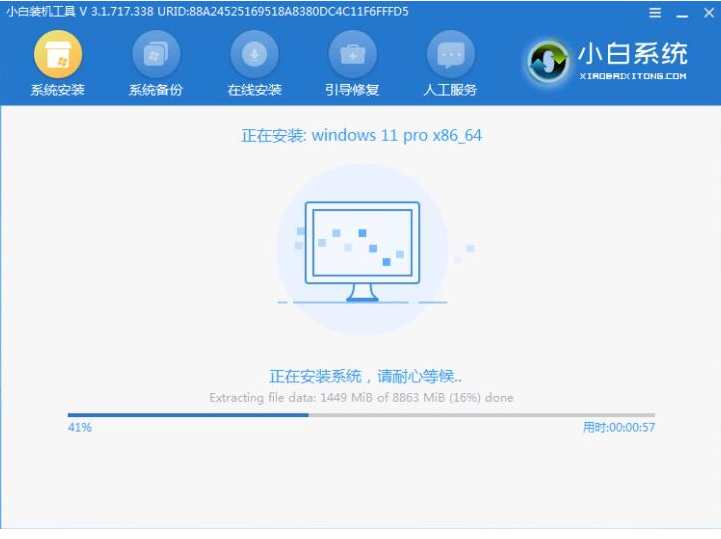Viewport: 721px width, 539px height.
Task: Select the 在线安装 download icon
Action: [254, 54]
